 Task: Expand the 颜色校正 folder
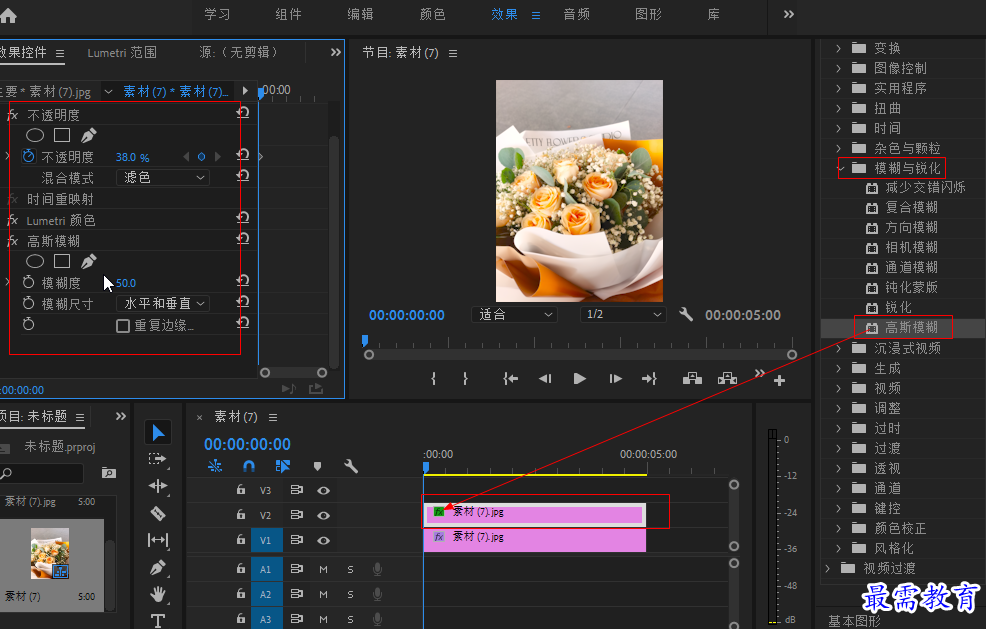[x=838, y=528]
